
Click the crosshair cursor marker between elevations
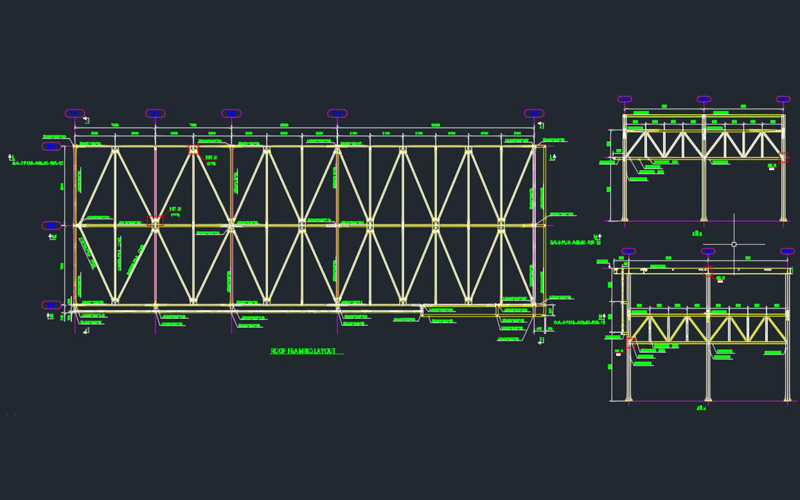pos(734,244)
